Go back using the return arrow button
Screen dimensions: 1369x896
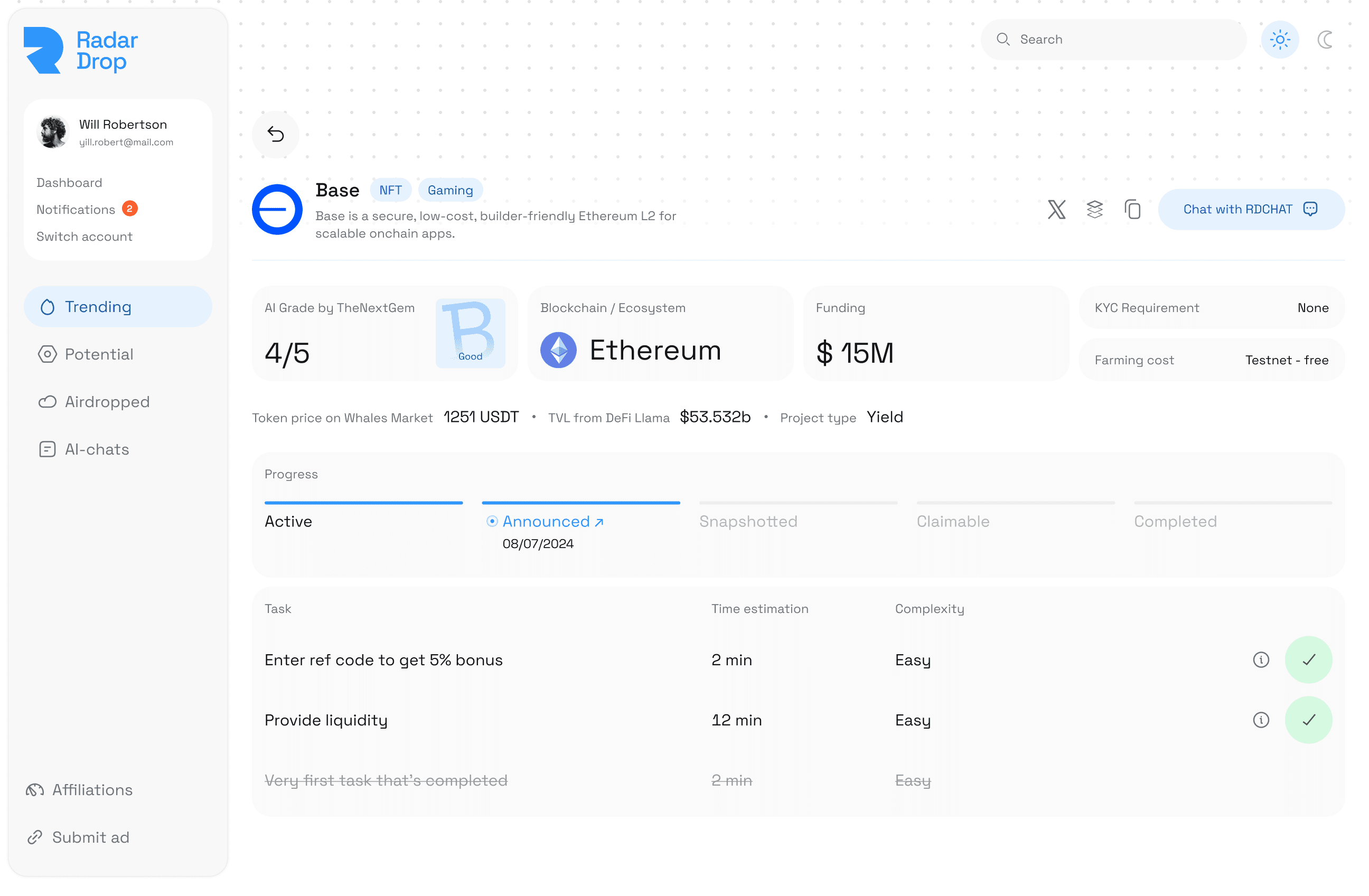click(276, 135)
